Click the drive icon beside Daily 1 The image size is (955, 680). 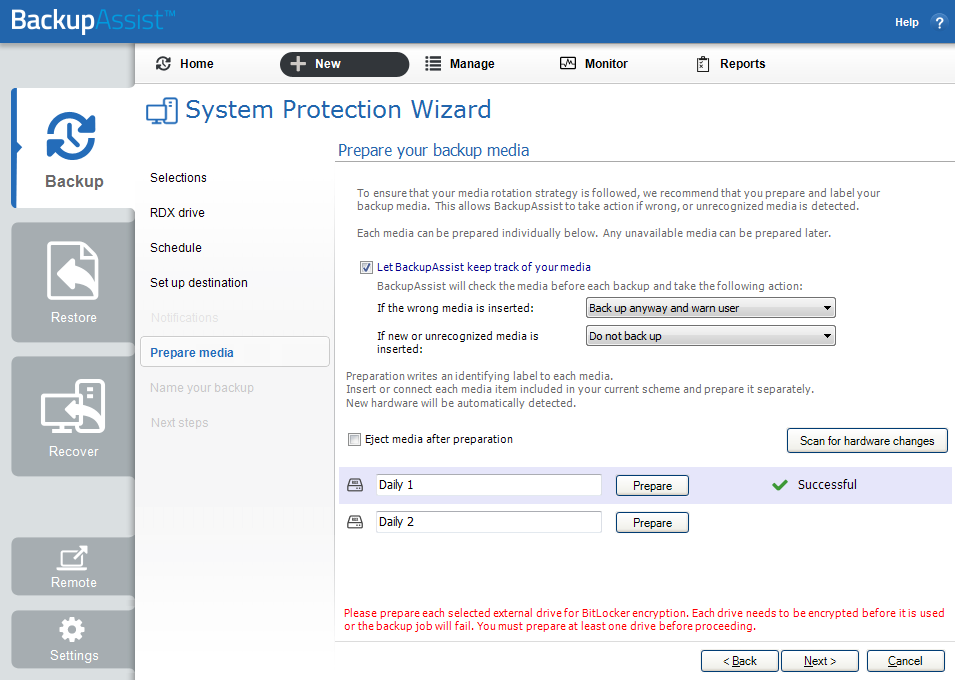[x=355, y=485]
